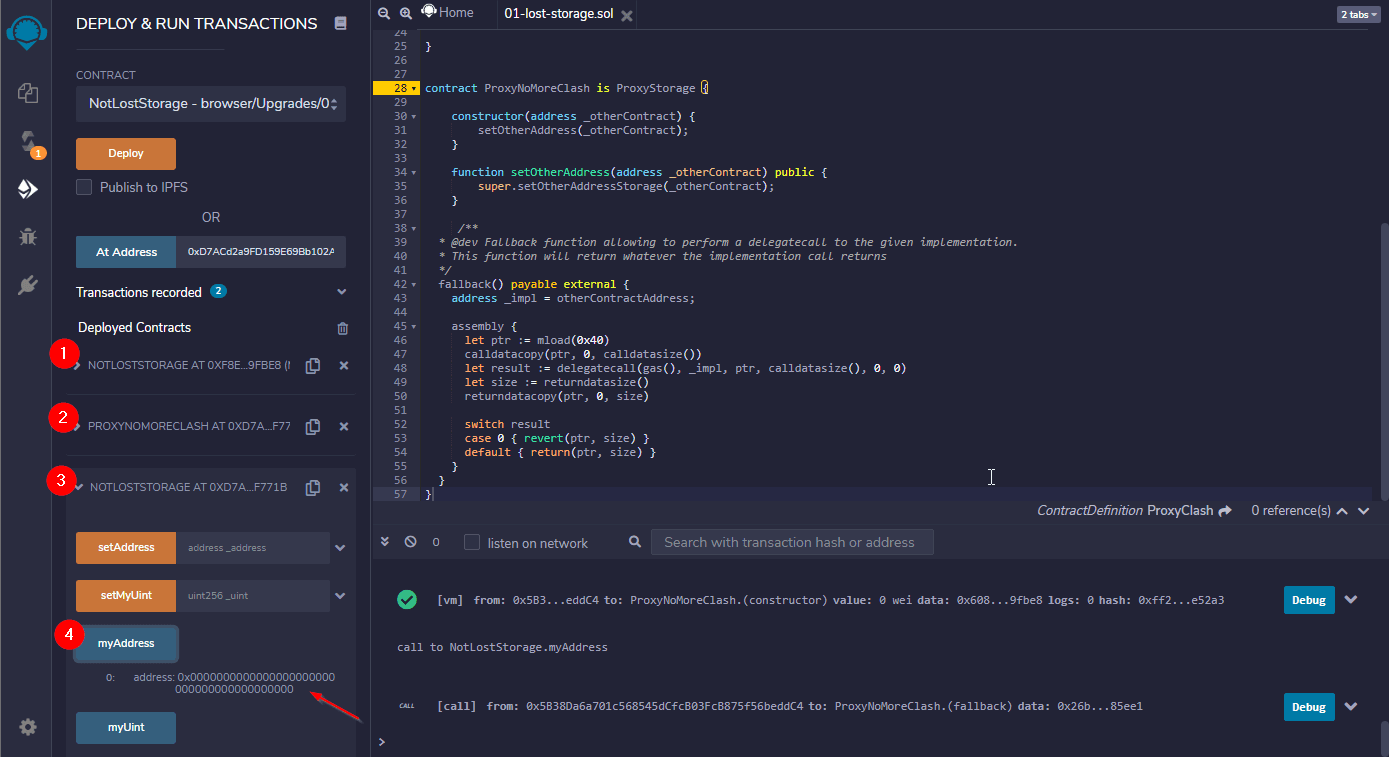Copy address of NOTLOSTSTORAGE AT 0XF8E
The height and width of the screenshot is (757, 1389).
[313, 366]
